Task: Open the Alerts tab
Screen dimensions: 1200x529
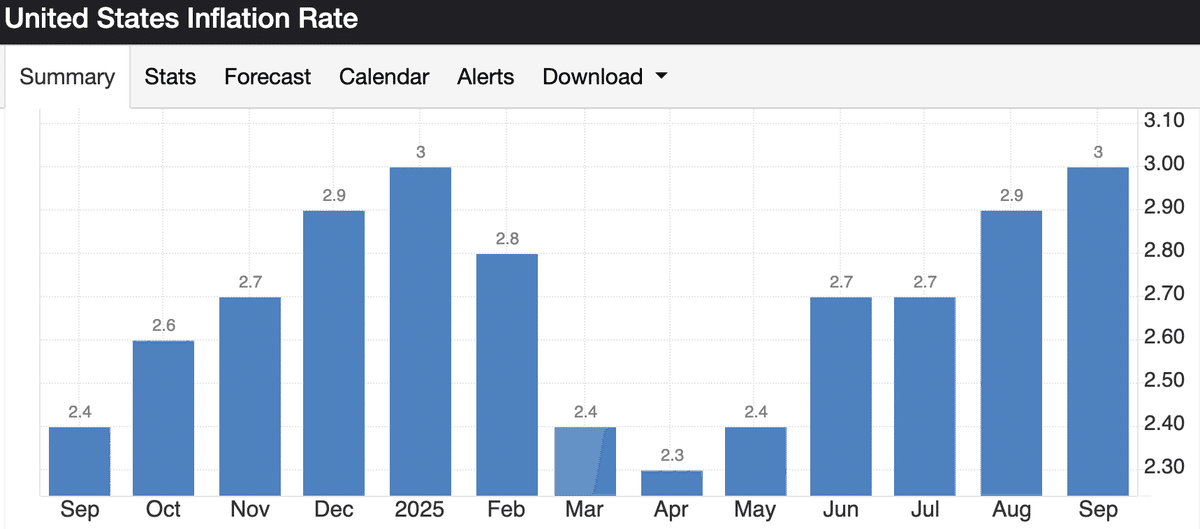Action: (485, 77)
